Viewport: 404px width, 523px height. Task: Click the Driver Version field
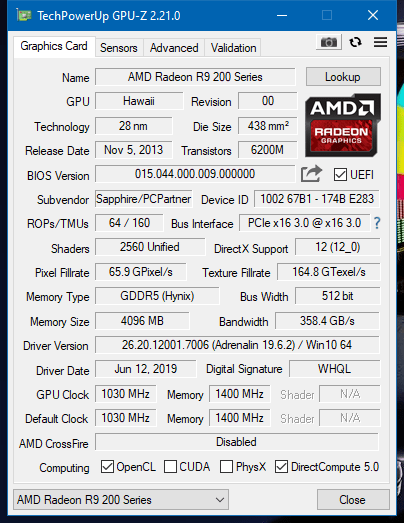[x=237, y=345]
